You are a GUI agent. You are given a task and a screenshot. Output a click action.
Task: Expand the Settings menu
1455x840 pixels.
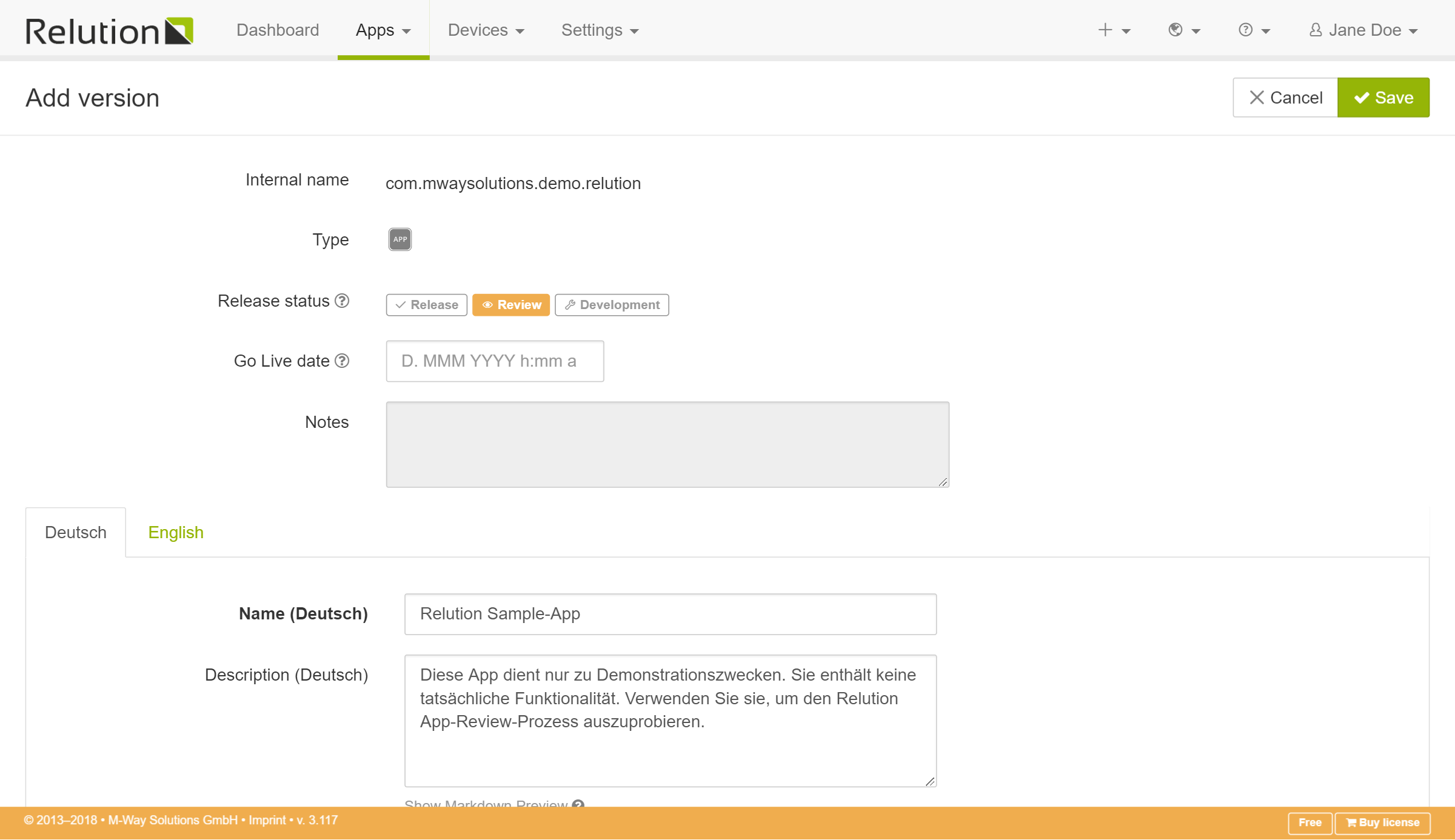pyautogui.click(x=600, y=30)
